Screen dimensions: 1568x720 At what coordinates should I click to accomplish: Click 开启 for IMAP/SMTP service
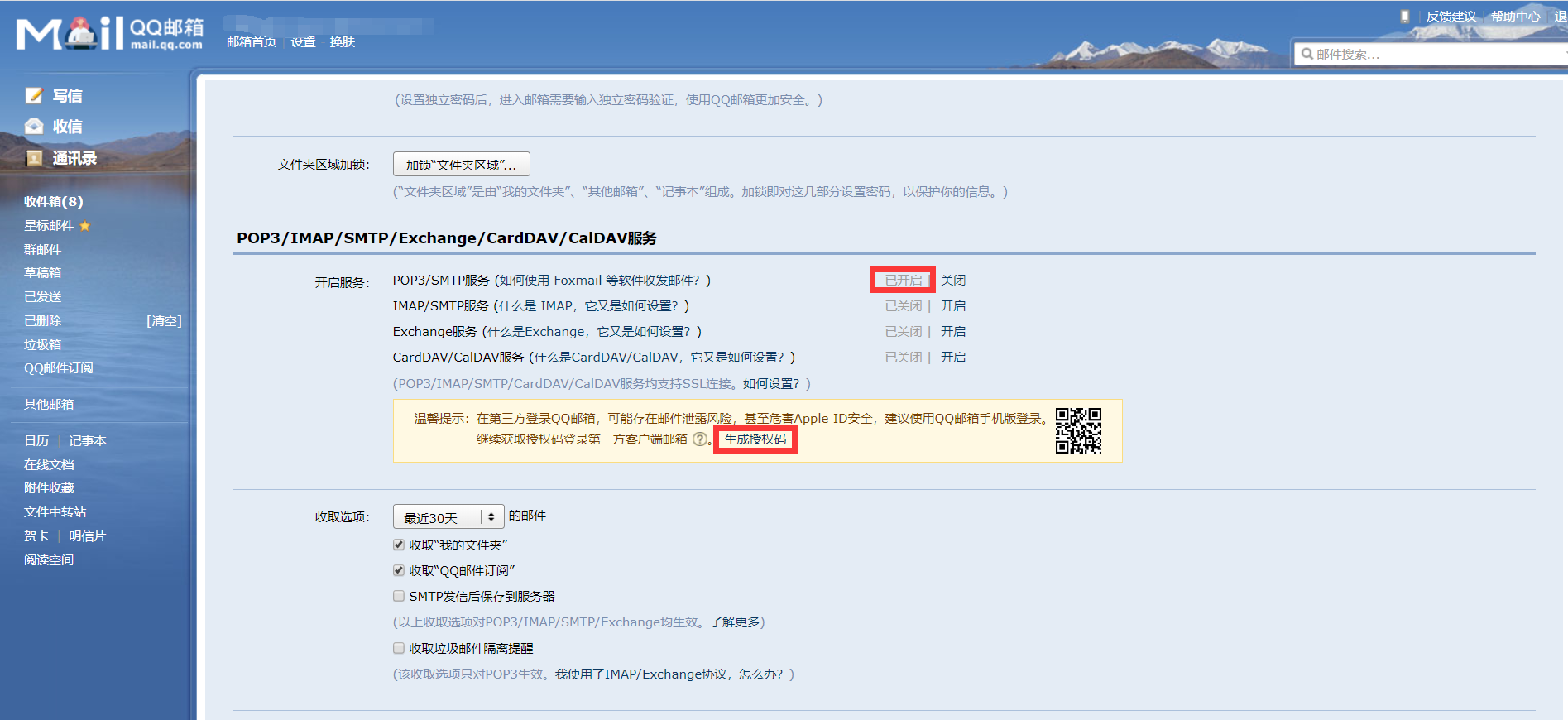[x=953, y=306]
